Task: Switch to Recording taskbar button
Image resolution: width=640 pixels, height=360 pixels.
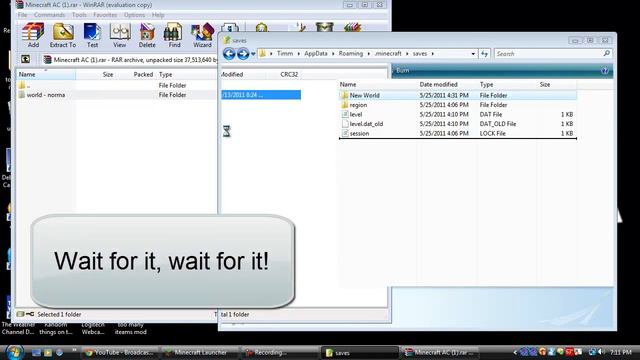Action: click(x=280, y=352)
